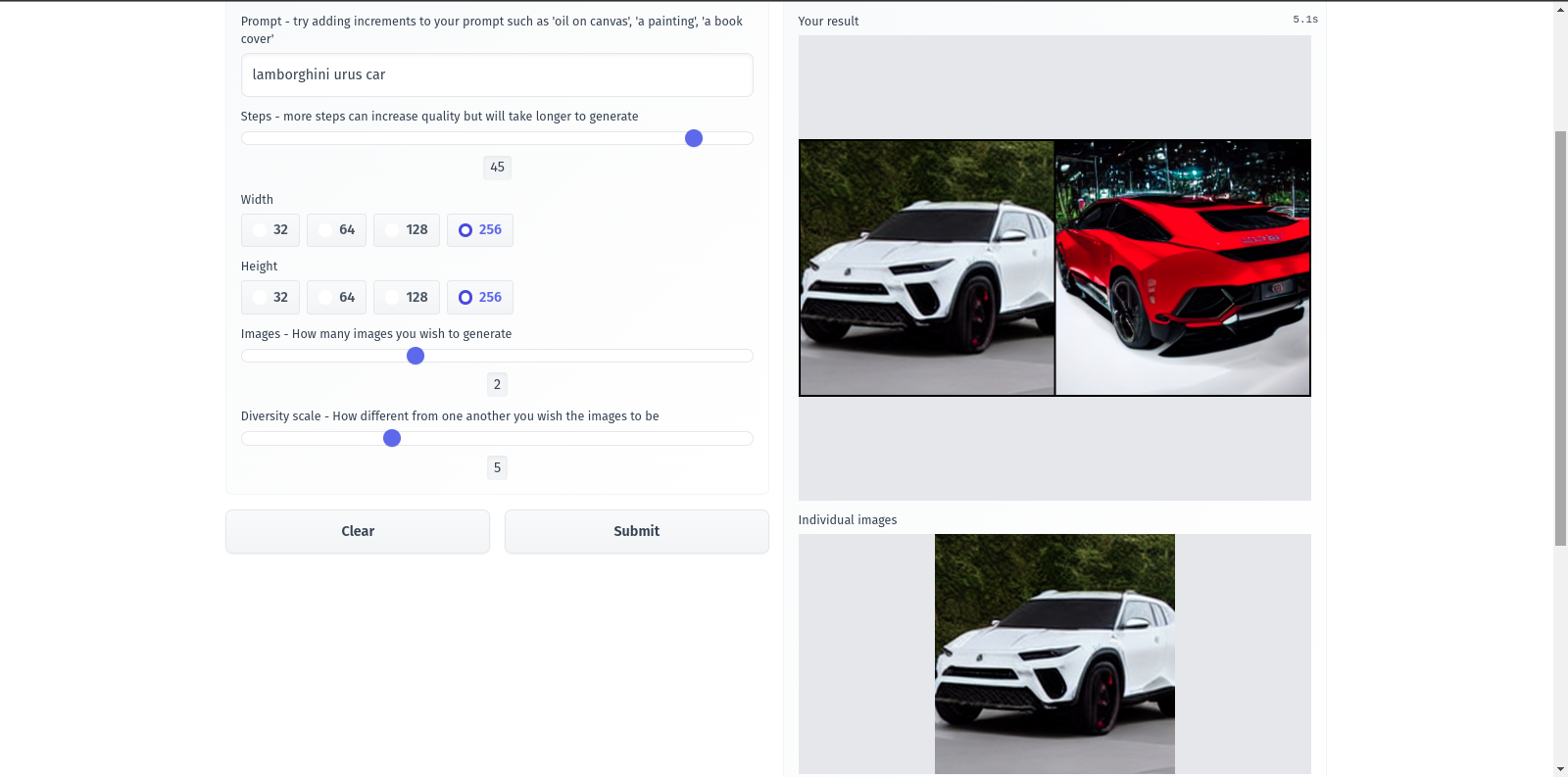Click the 'Height' label text
The width and height of the screenshot is (1568, 777).
(x=259, y=267)
